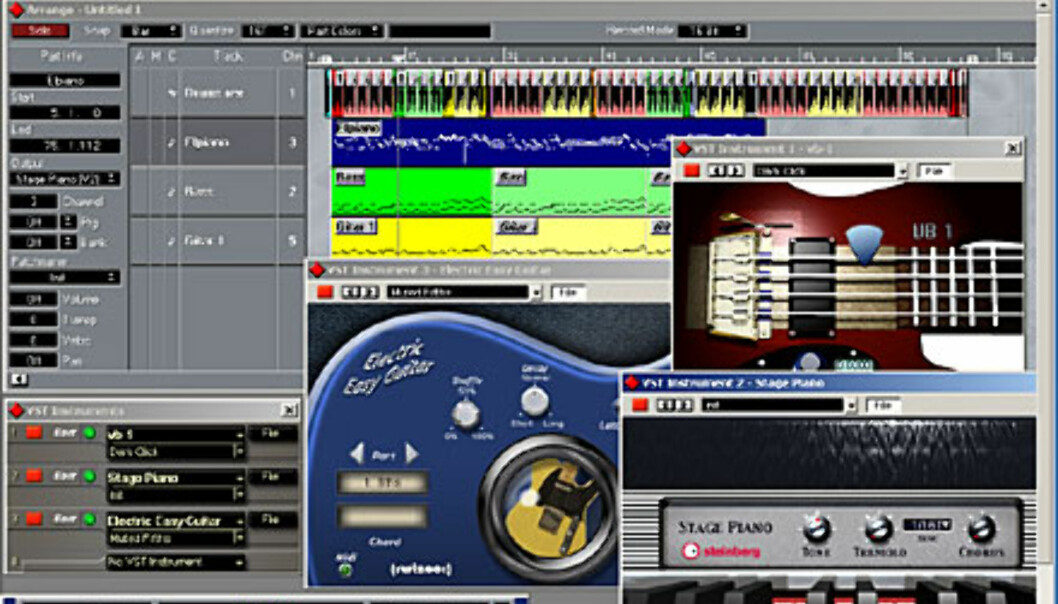This screenshot has width=1058, height=604.
Task: Open the Stage Piano instrument selector dropdown
Action: (x=175, y=478)
